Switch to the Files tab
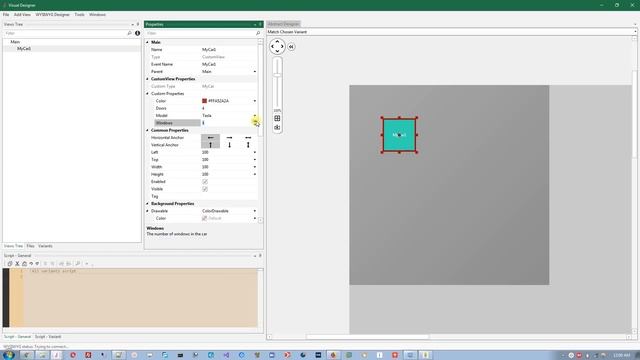The height and width of the screenshot is (360, 640). [31, 246]
